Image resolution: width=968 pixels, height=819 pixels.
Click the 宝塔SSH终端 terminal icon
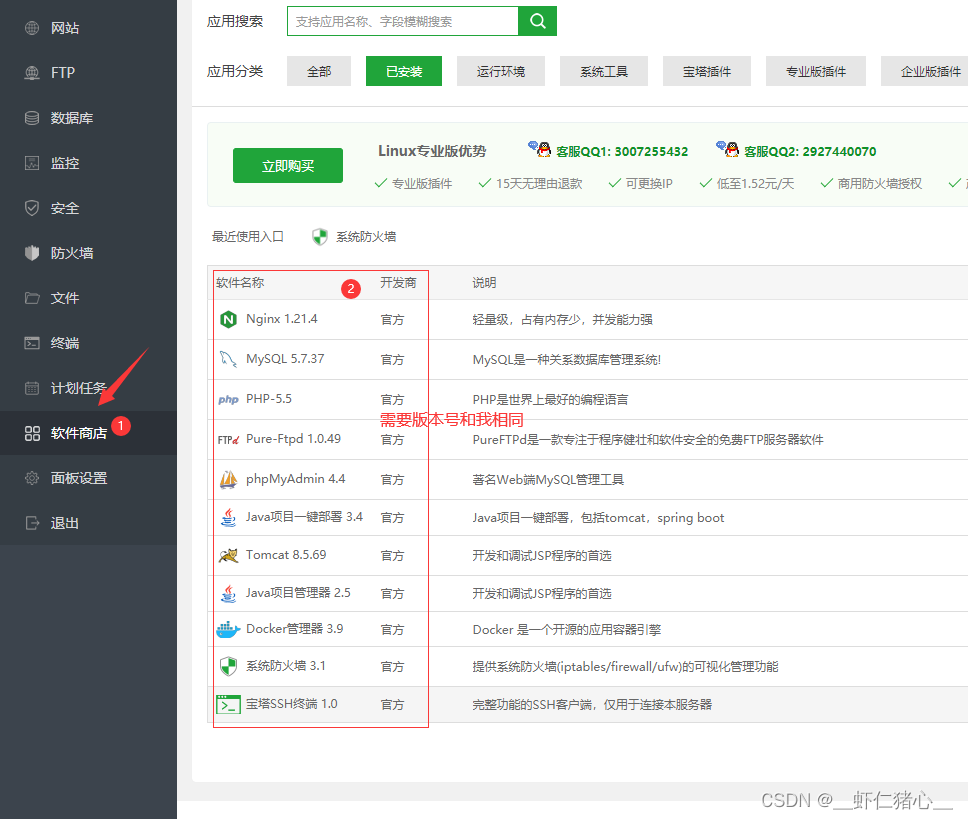coord(228,704)
